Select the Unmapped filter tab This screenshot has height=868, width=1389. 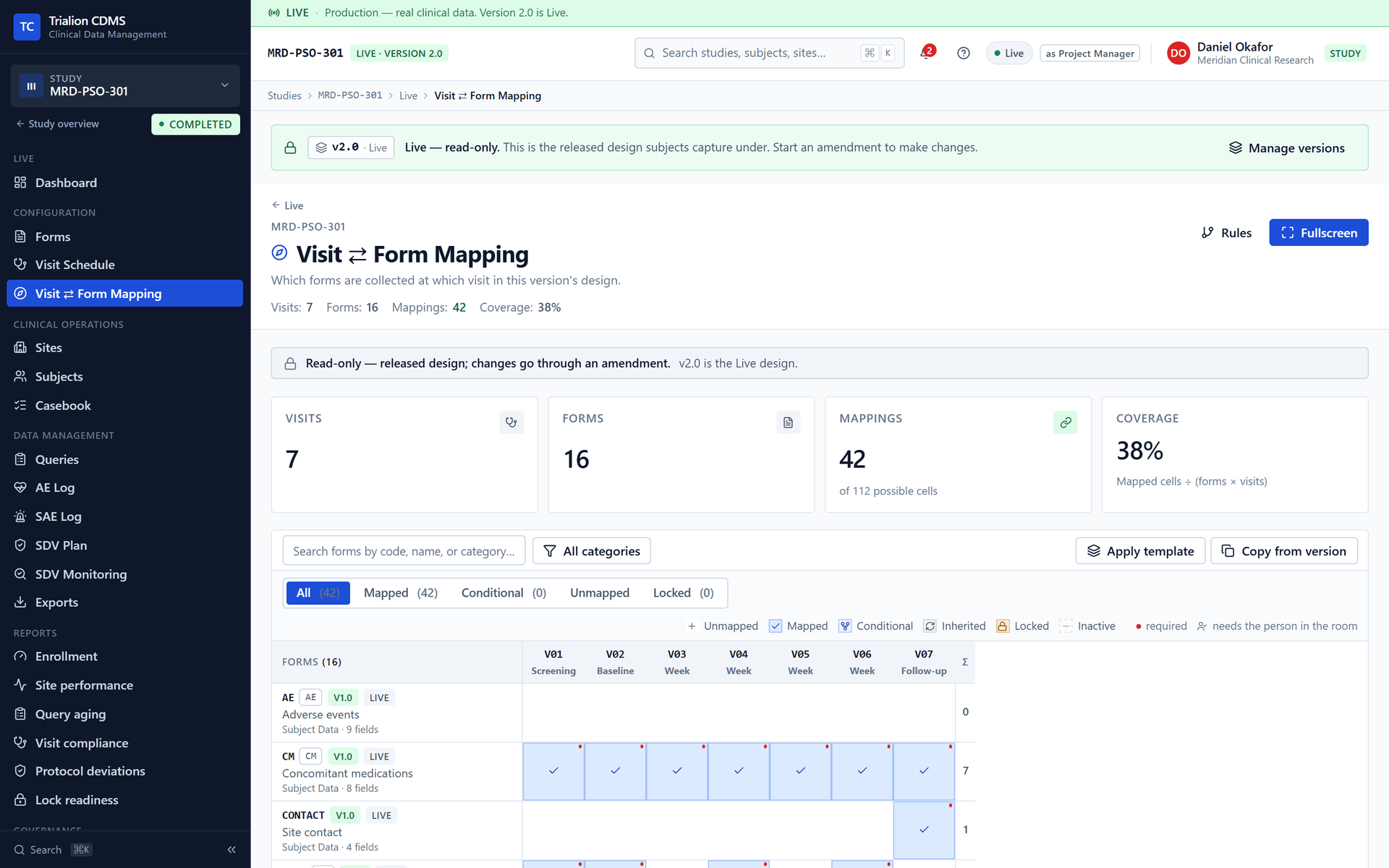pos(600,593)
